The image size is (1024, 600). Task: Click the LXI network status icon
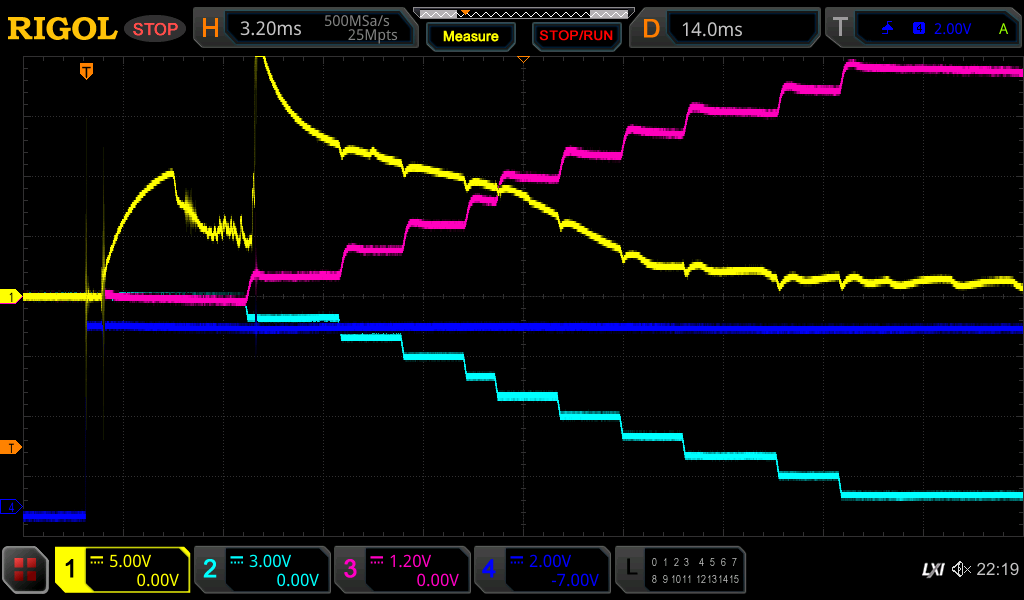coord(932,569)
